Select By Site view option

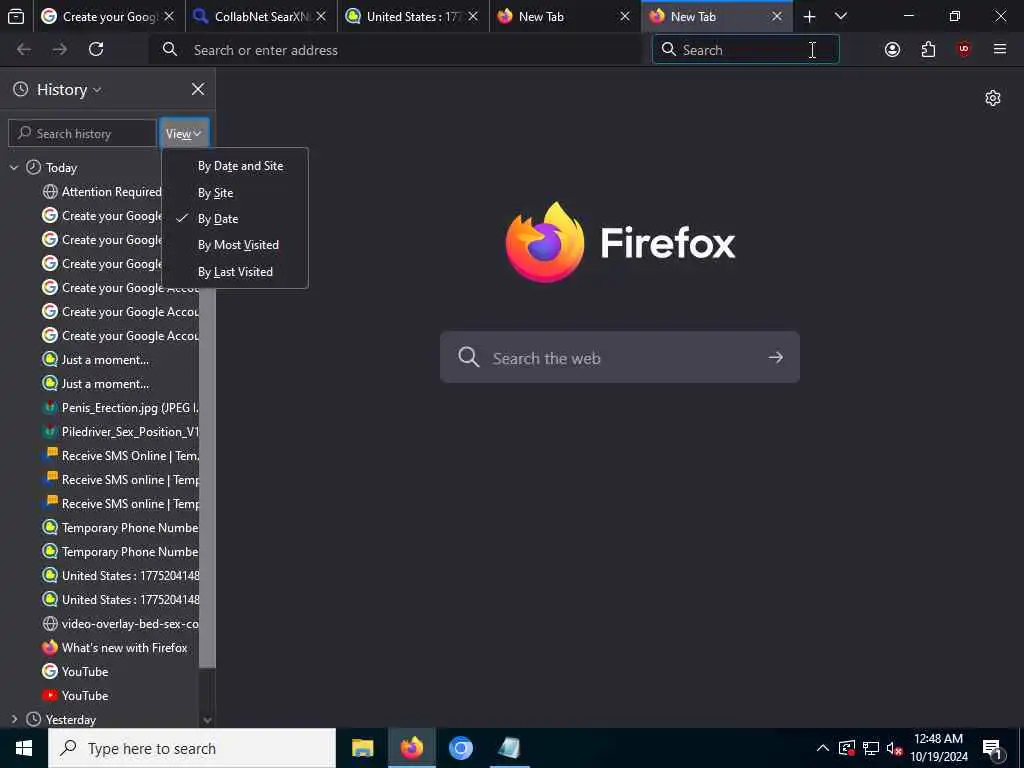216,193
